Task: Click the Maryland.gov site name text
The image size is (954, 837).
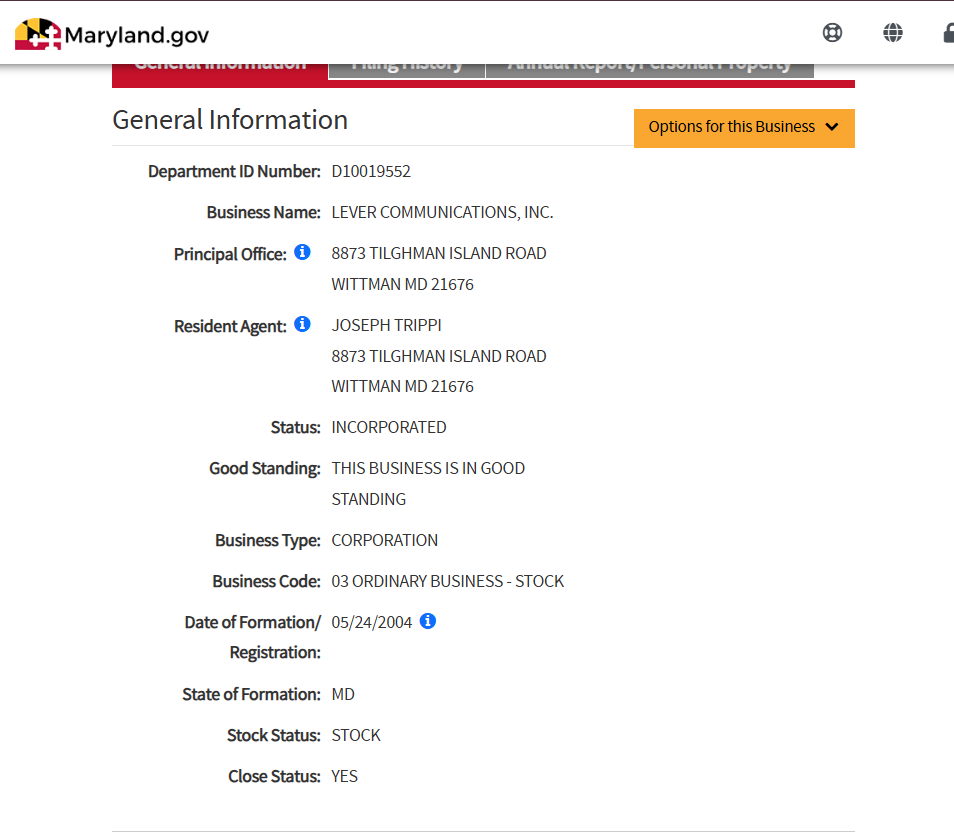Action: (137, 36)
